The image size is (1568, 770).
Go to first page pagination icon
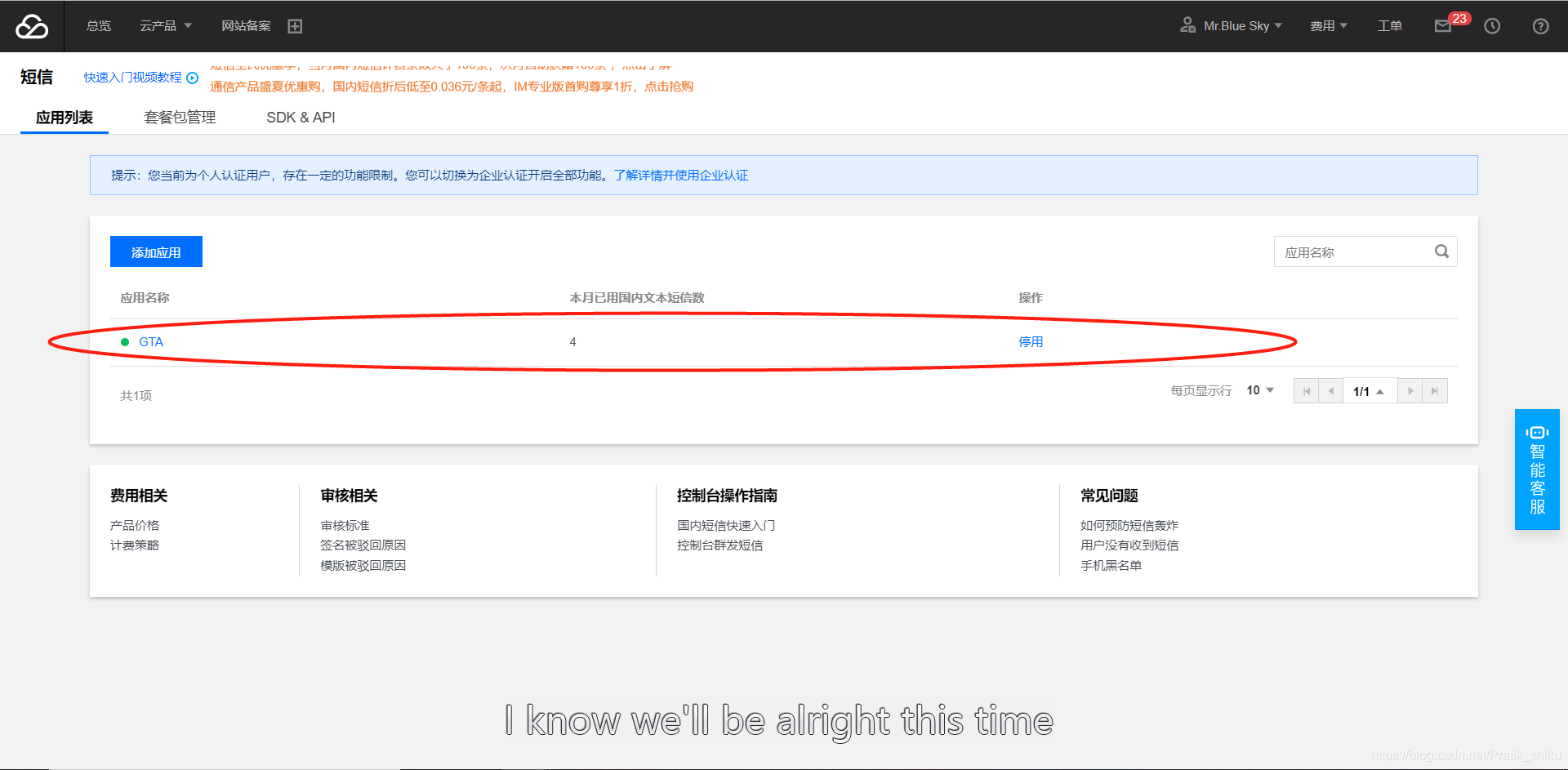(x=1307, y=391)
